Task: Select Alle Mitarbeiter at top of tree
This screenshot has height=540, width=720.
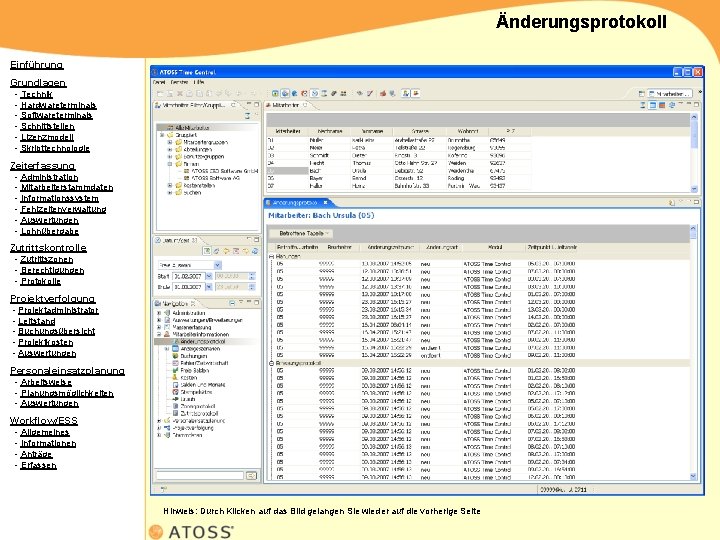Action: (x=192, y=128)
